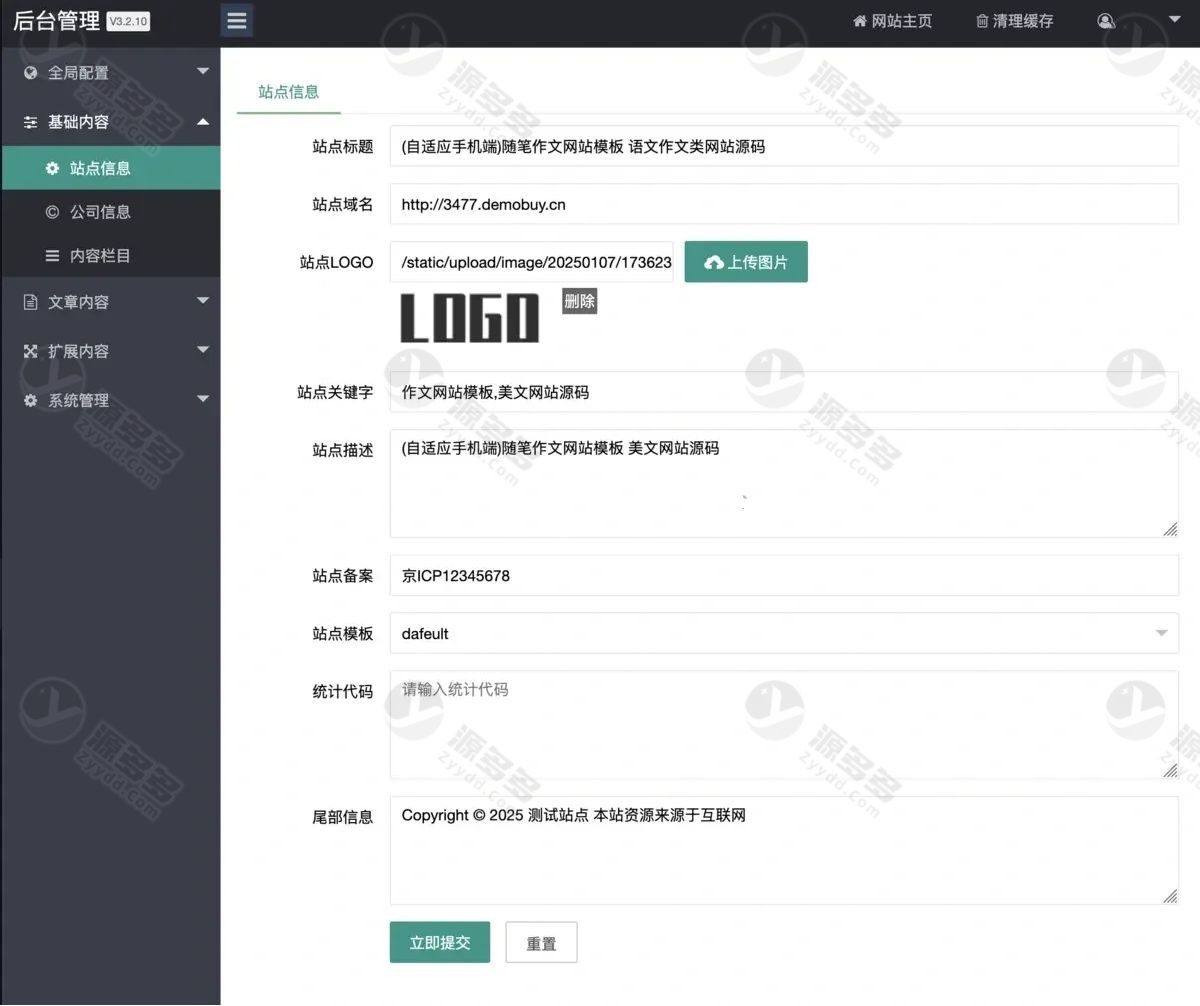Expand the 全局配置 menu arrow
Image resolution: width=1200 pixels, height=1006 pixels.
(203, 71)
